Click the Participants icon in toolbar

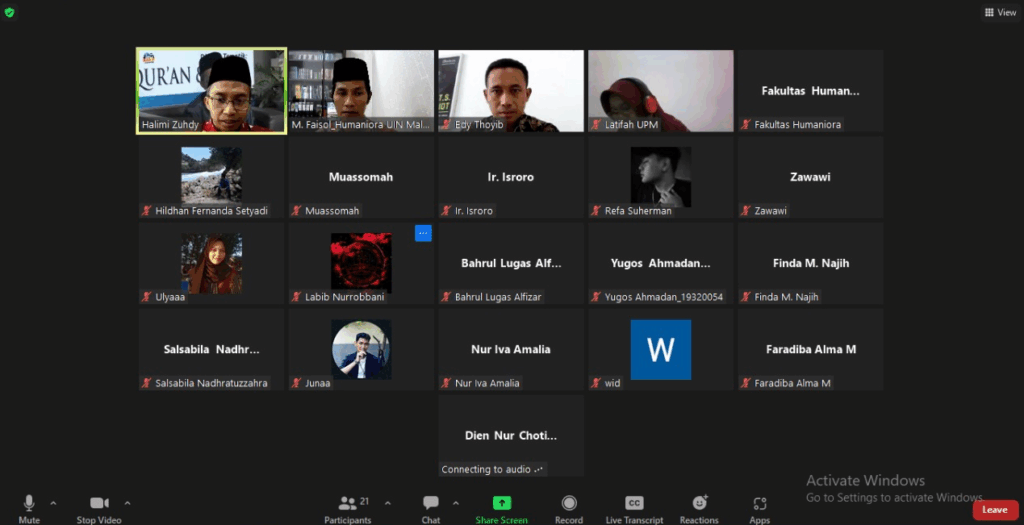point(347,503)
